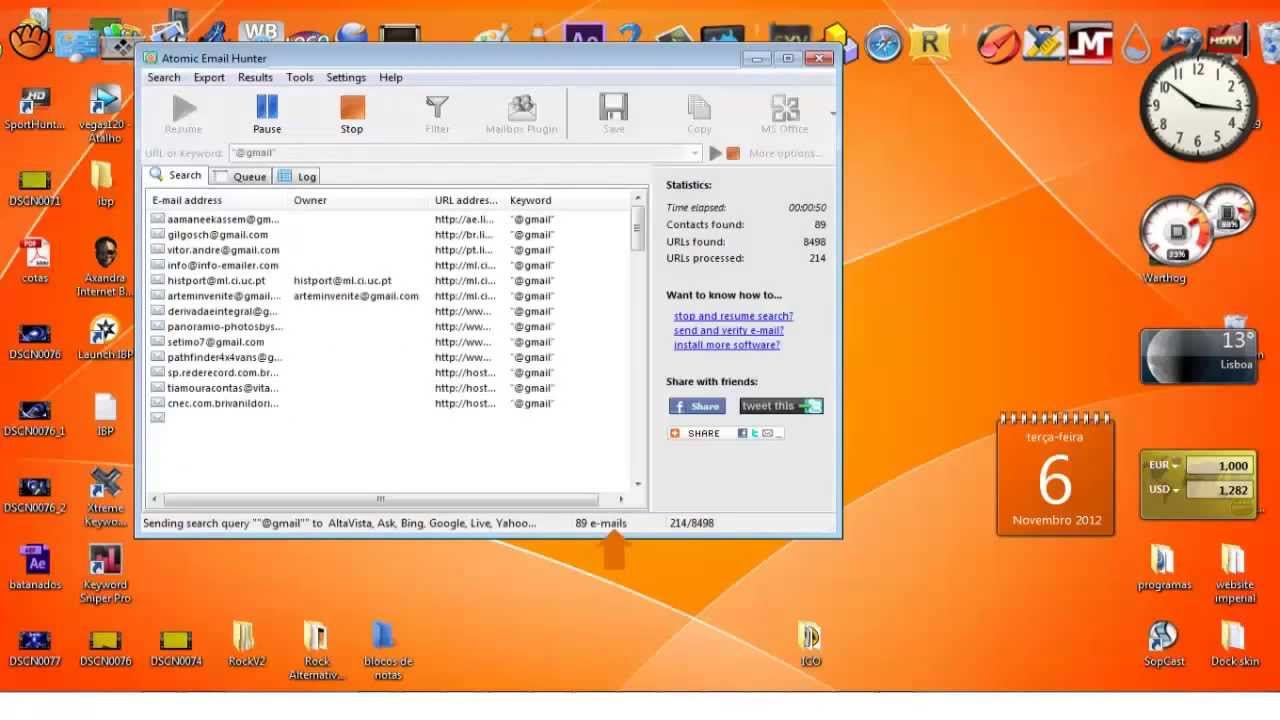Click the '214/8498' status bar counter
Image resolution: width=1280 pixels, height=720 pixels.
point(692,523)
